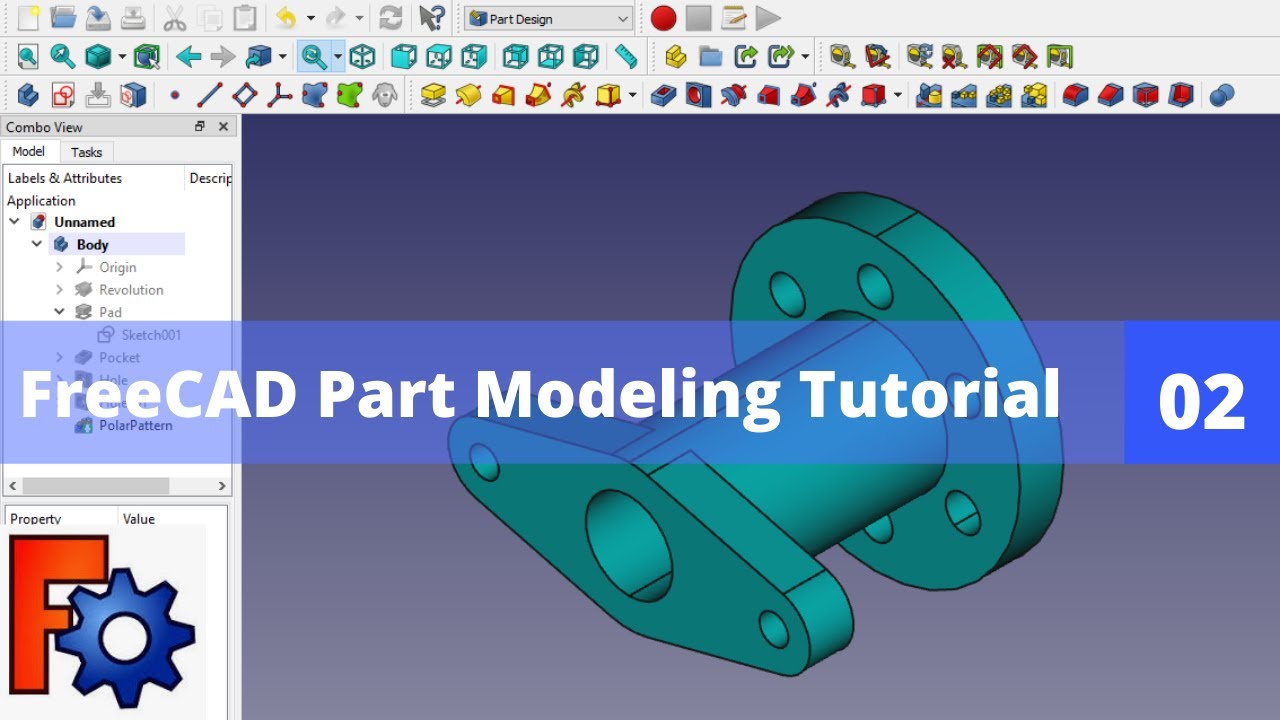This screenshot has width=1280, height=720.
Task: Click the Mirrored feature icon
Action: tap(929, 96)
